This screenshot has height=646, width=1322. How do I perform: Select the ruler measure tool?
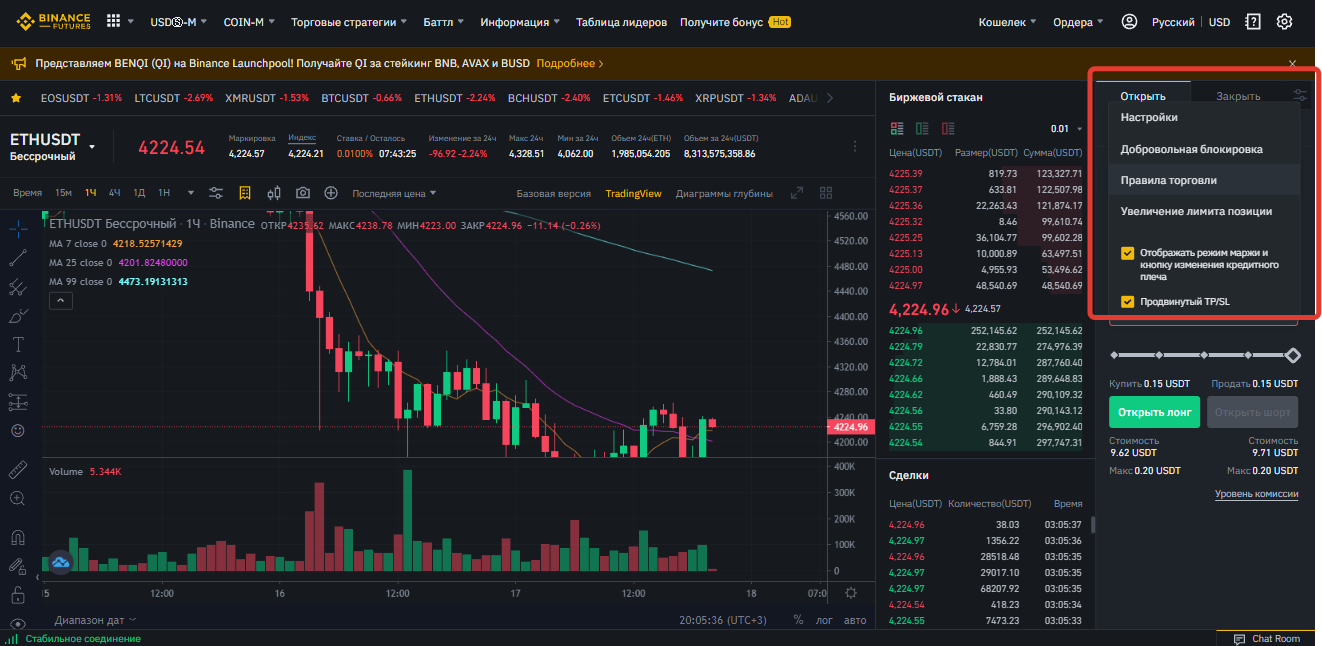click(x=18, y=469)
